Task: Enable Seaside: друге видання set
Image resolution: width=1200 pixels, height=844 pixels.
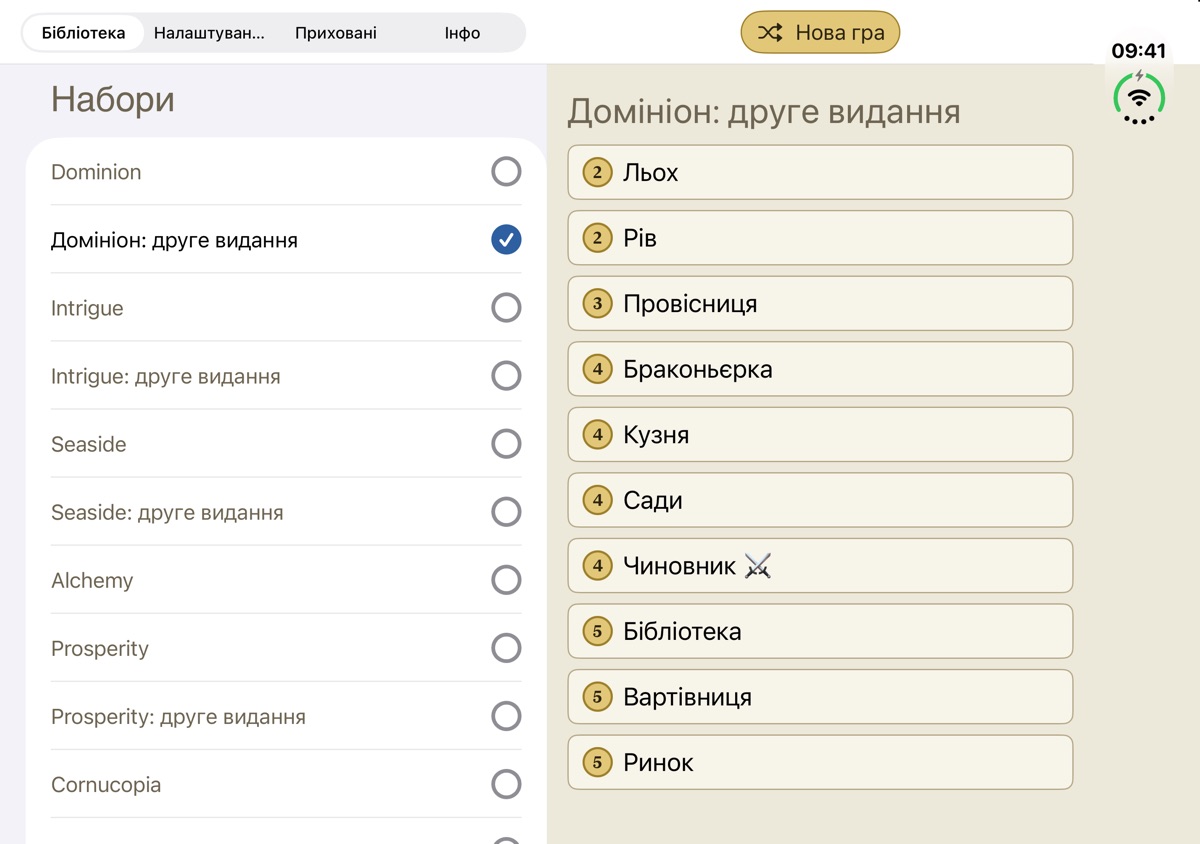Action: tap(506, 512)
